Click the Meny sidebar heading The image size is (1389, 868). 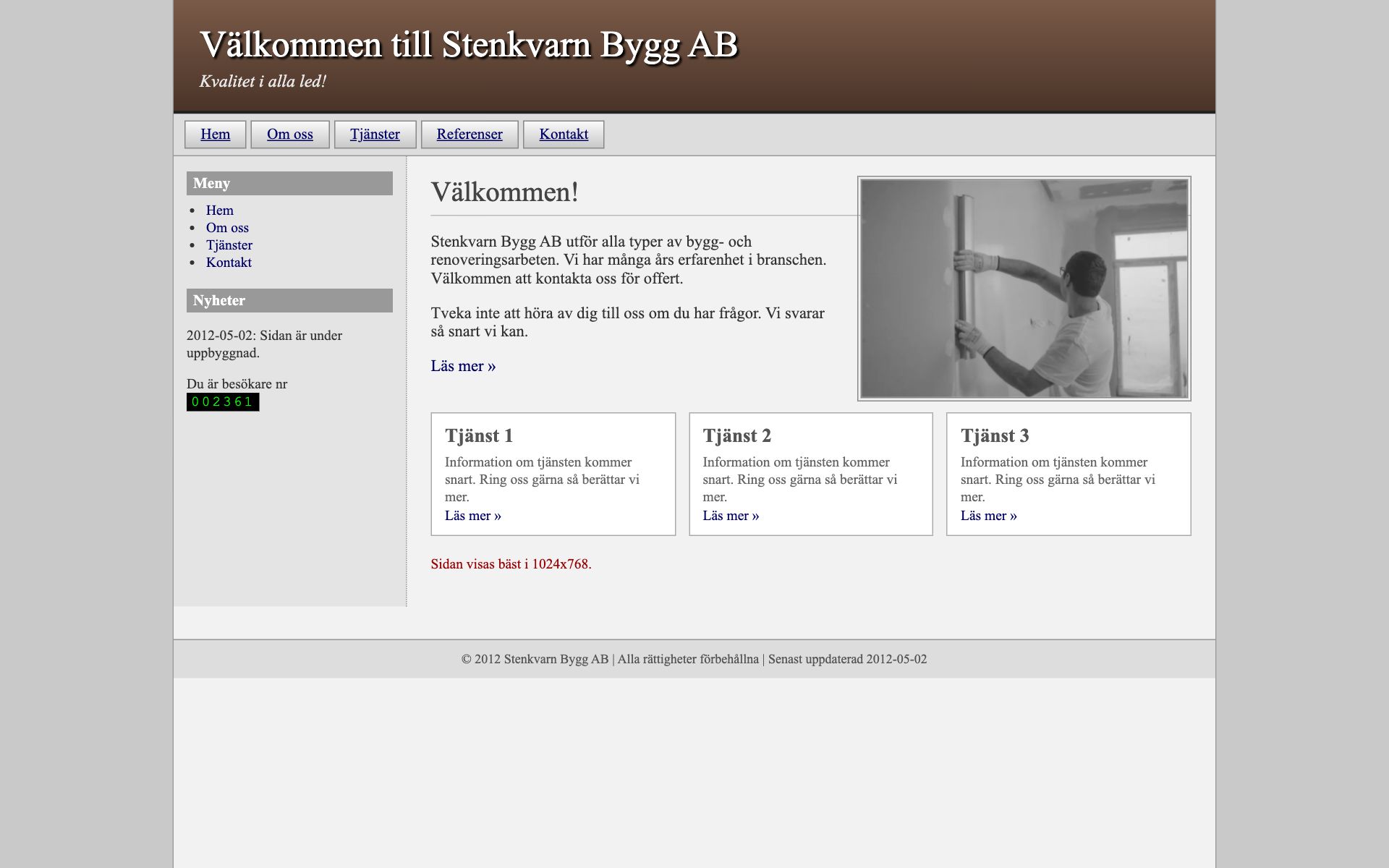tap(289, 183)
